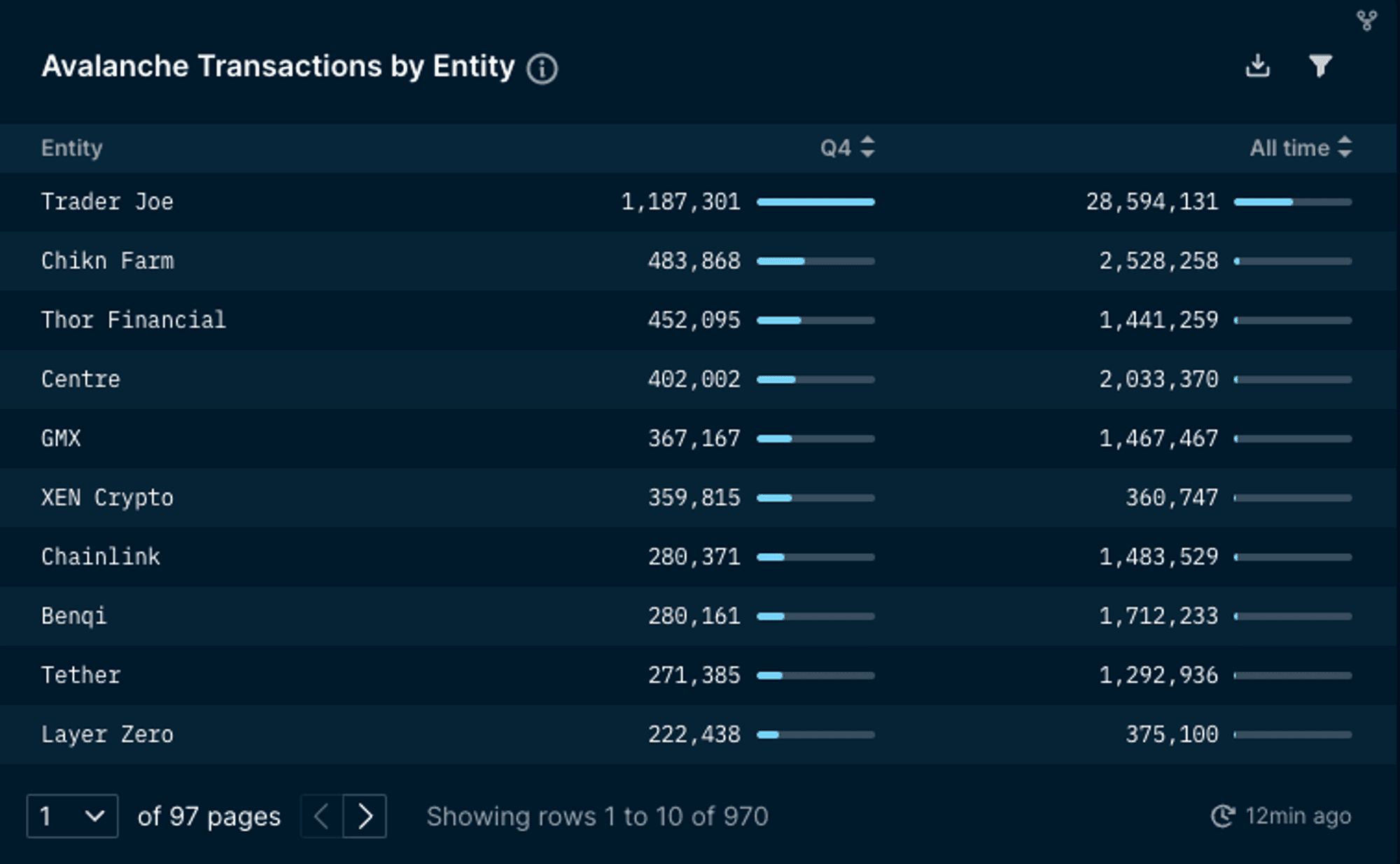1400x864 pixels.
Task: Select the Benqi entity
Action: coord(74,616)
